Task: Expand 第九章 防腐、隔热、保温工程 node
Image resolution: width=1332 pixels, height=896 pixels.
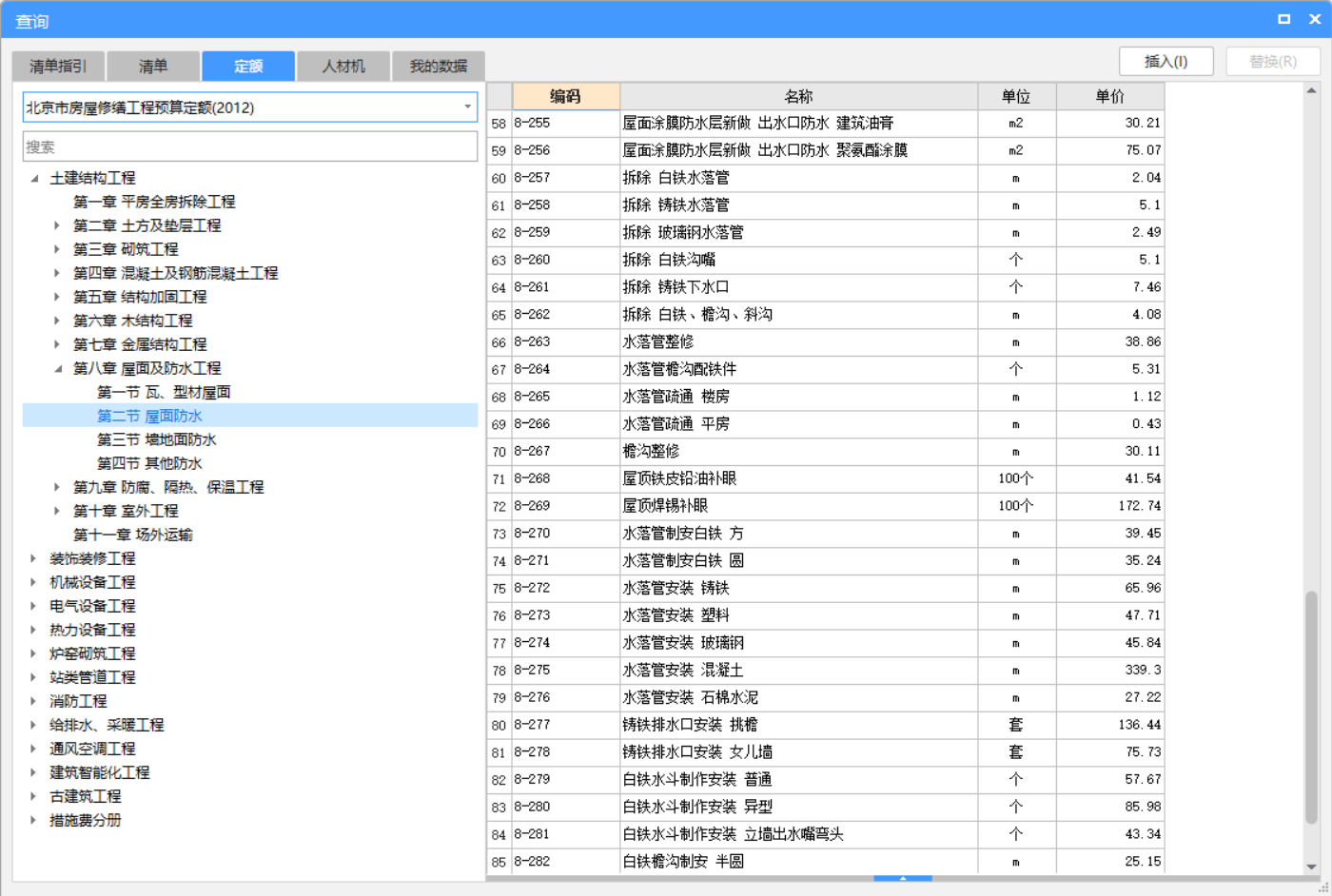Action: [x=57, y=487]
